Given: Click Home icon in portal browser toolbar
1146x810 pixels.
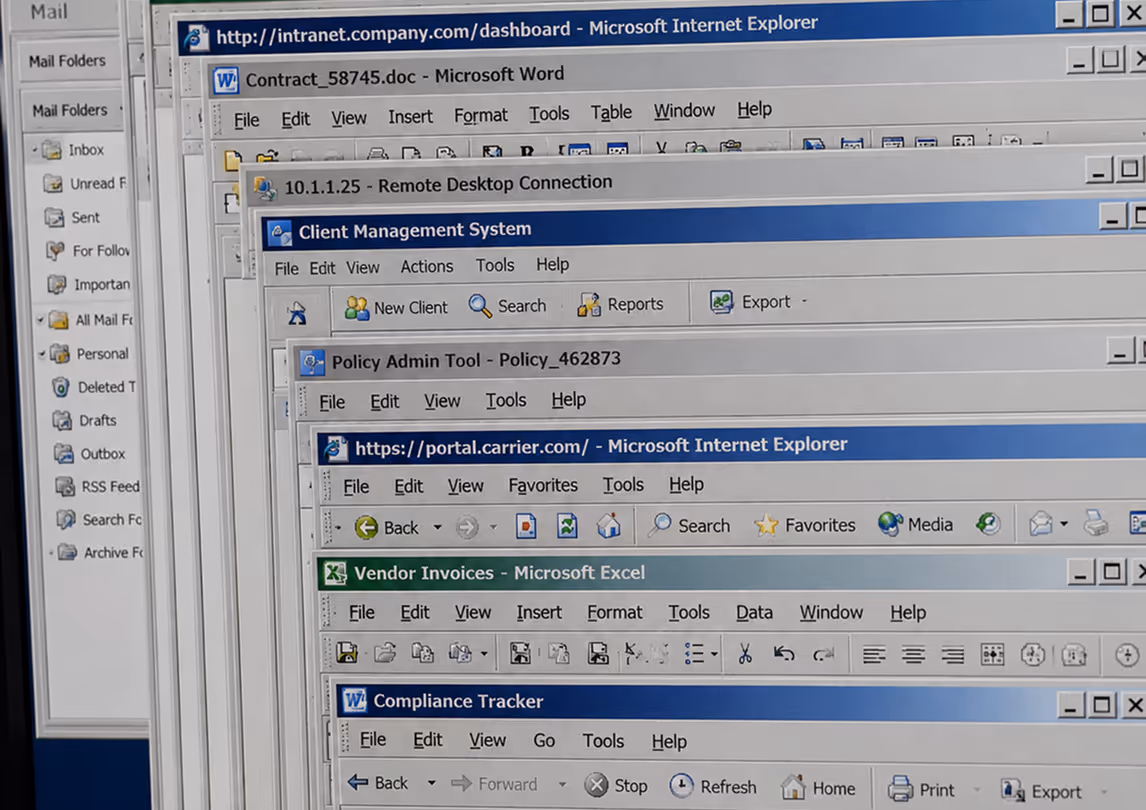Looking at the screenshot, I should (x=609, y=525).
